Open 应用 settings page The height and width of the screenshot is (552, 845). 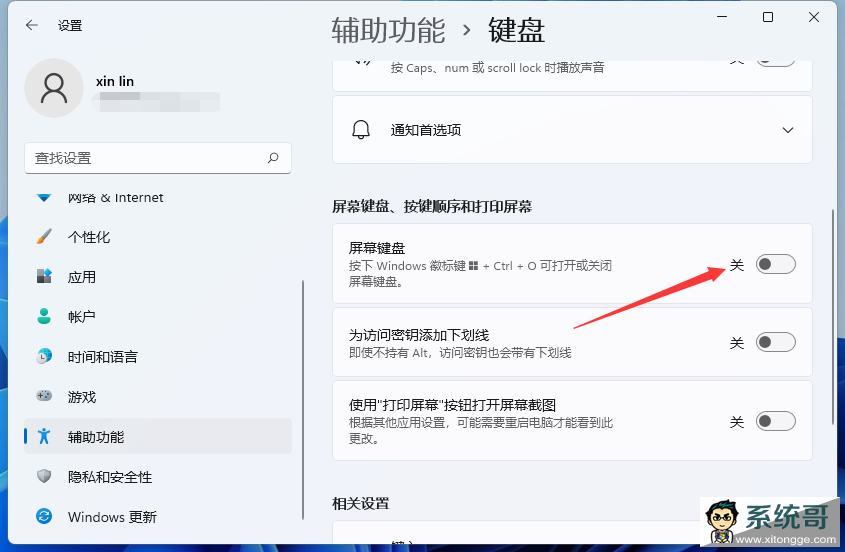(158, 277)
